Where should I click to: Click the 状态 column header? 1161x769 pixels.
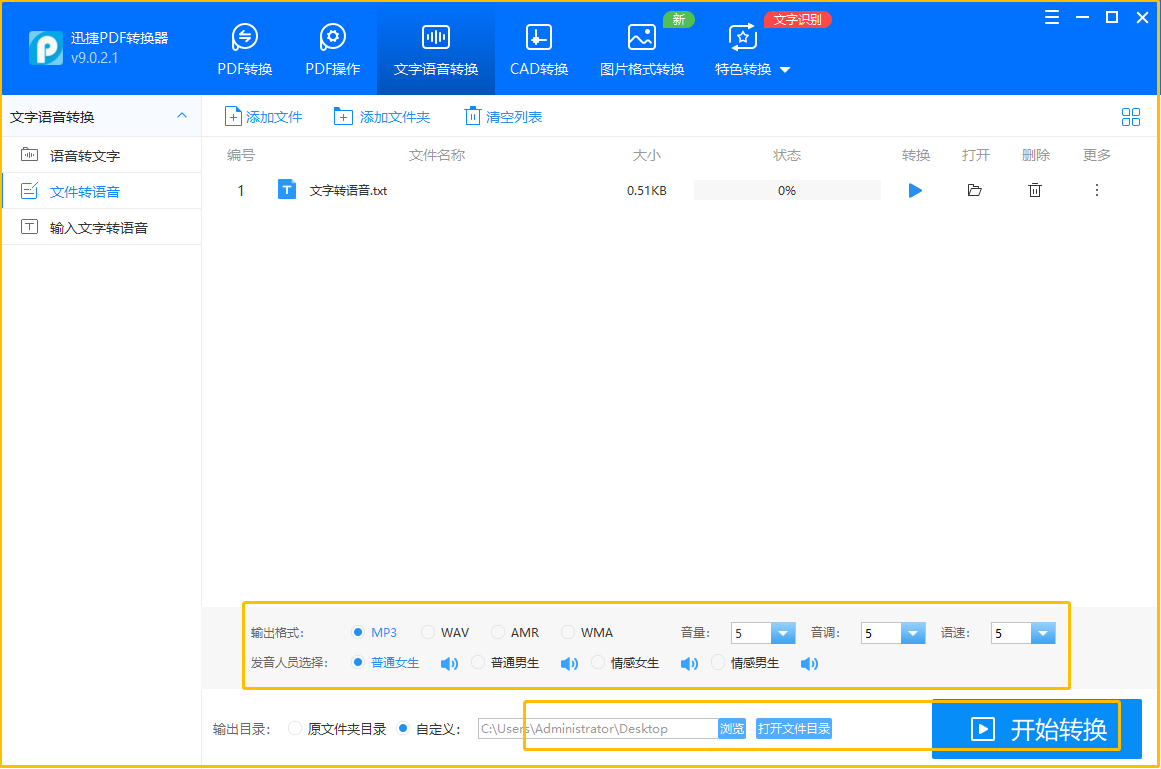(x=787, y=155)
